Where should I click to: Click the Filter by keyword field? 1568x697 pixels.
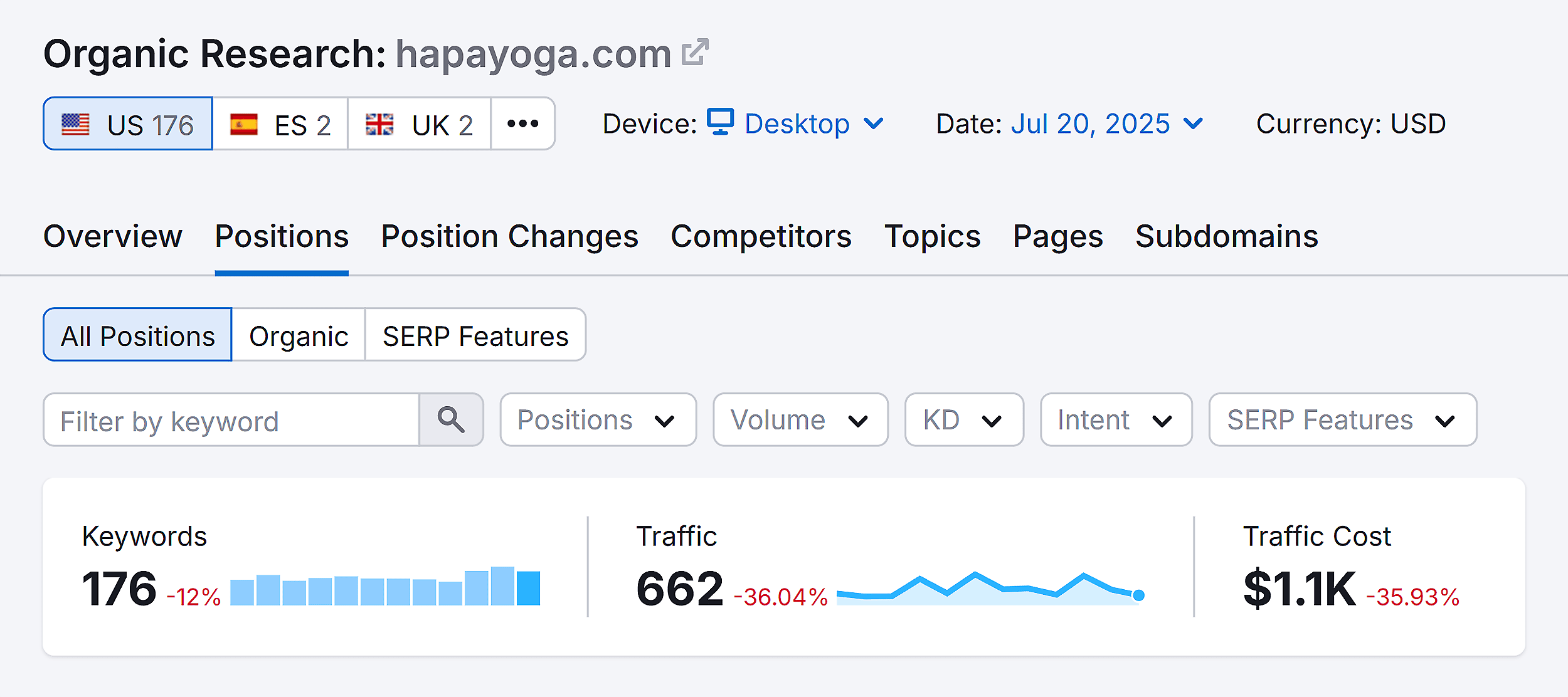pyautogui.click(x=231, y=420)
